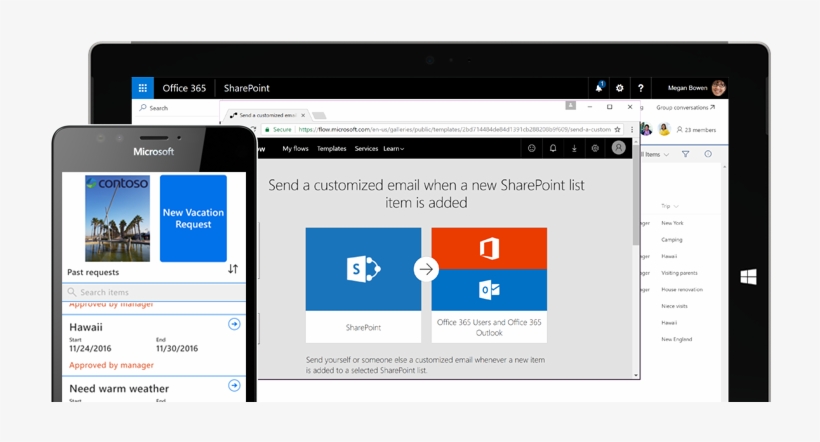The image size is (820, 442).
Task: Click the Flow download arrow icon
Action: tap(574, 148)
